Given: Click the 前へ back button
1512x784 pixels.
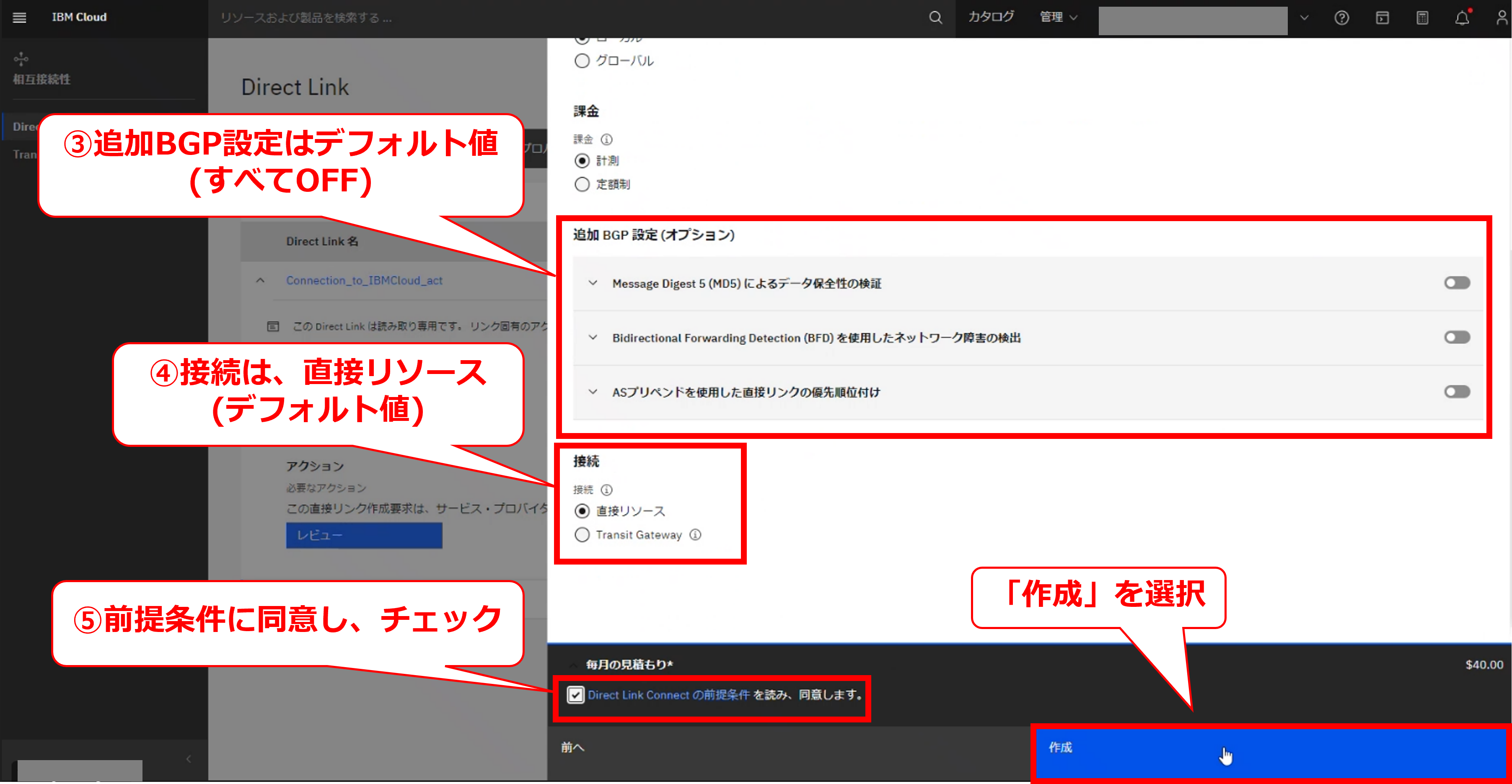Looking at the screenshot, I should pyautogui.click(x=572, y=748).
